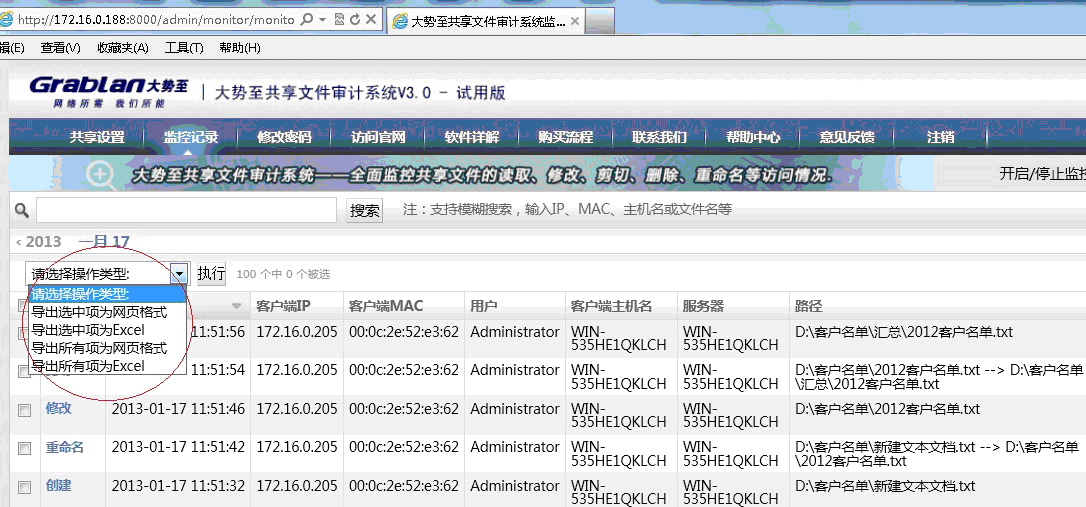Tick the checkbox for the 创建 row
This screenshot has width=1086, height=507.
[24, 487]
